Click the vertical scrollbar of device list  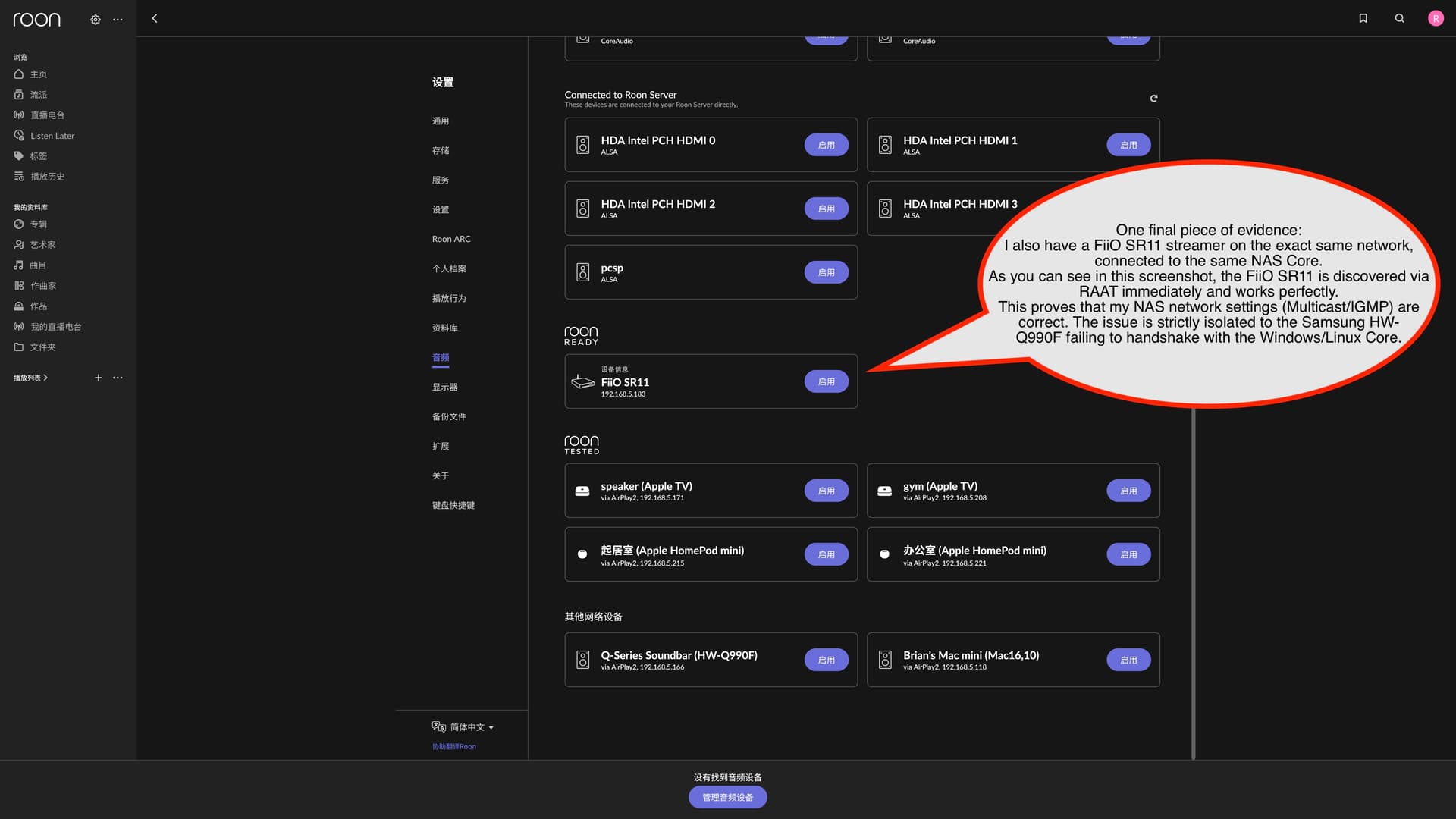click(1193, 584)
